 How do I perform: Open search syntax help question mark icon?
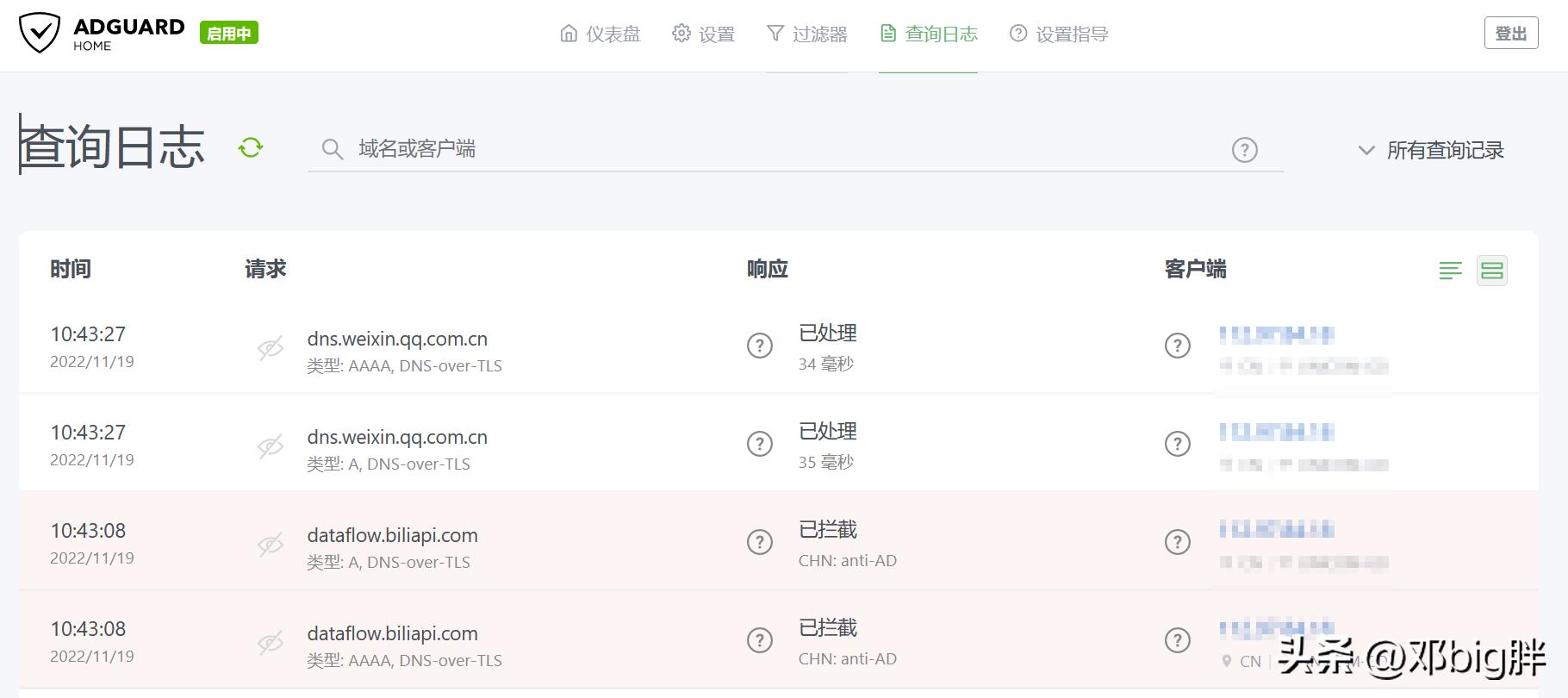point(1243,150)
